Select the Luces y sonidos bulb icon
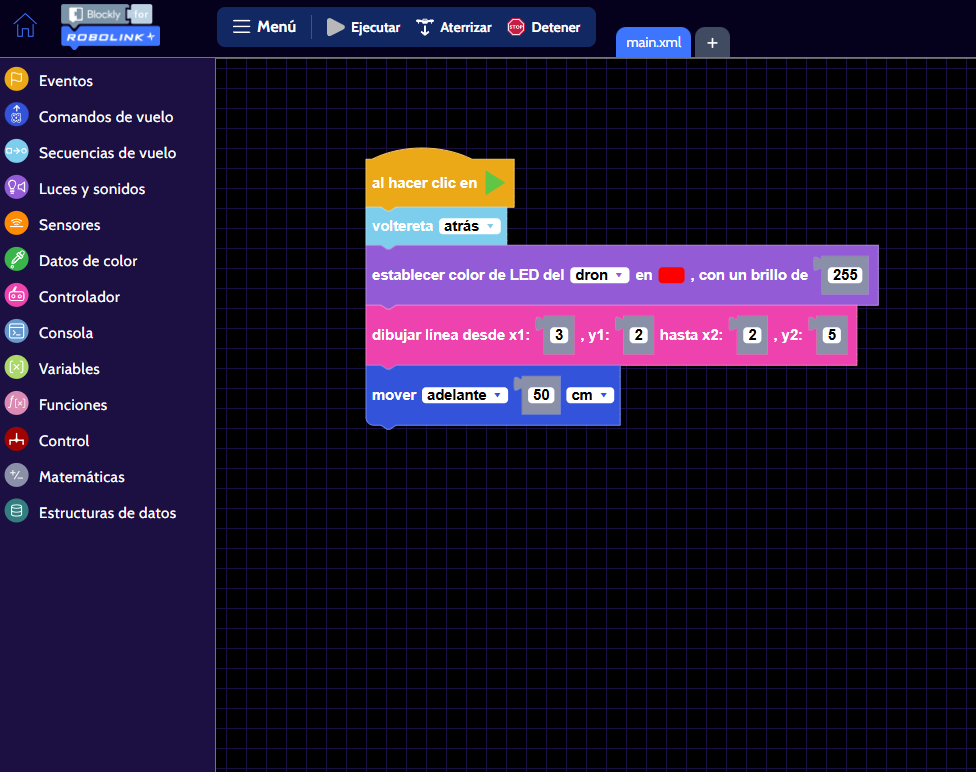The width and height of the screenshot is (976, 772). click(x=17, y=188)
